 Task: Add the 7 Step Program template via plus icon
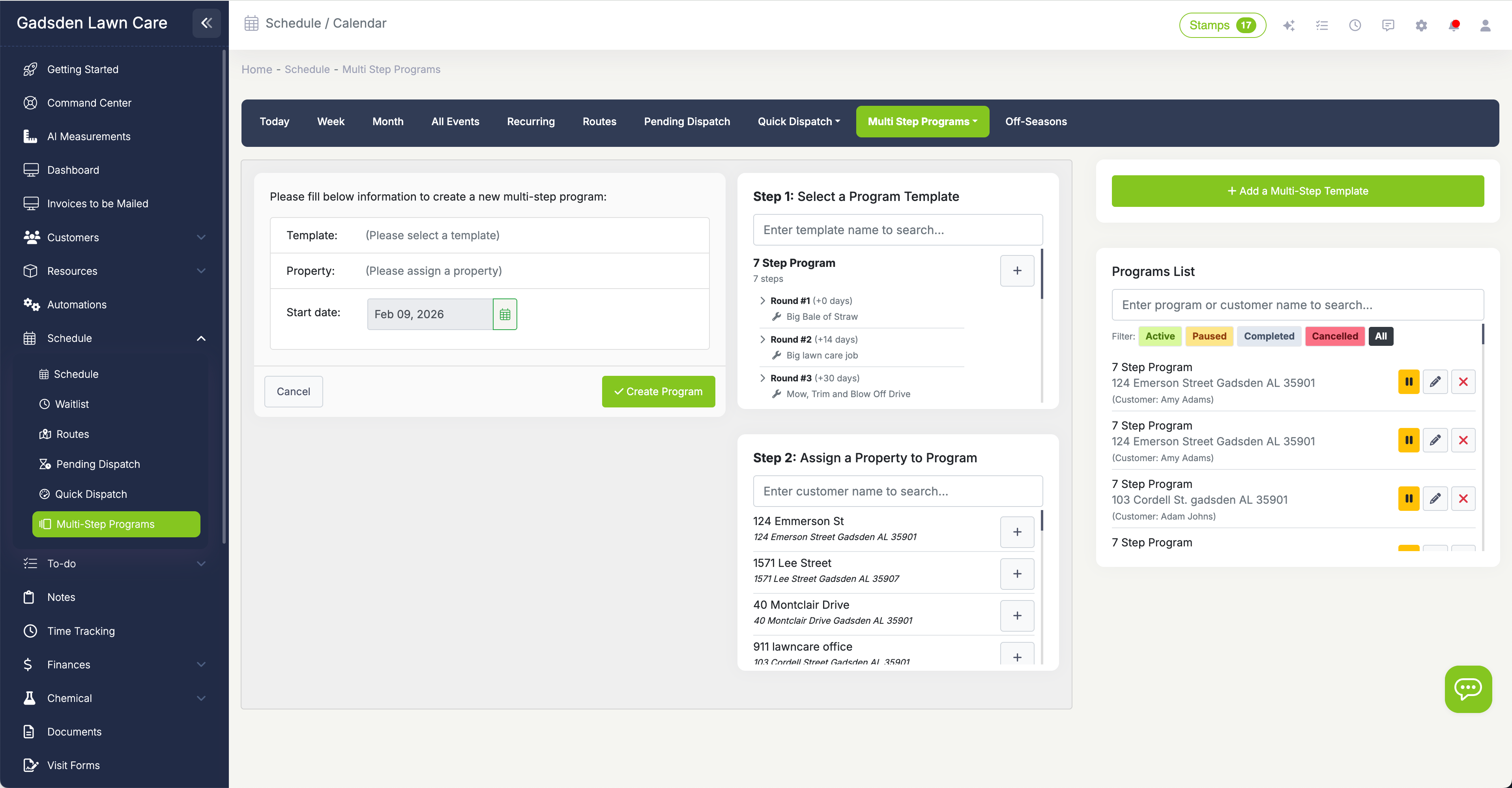coord(1016,270)
